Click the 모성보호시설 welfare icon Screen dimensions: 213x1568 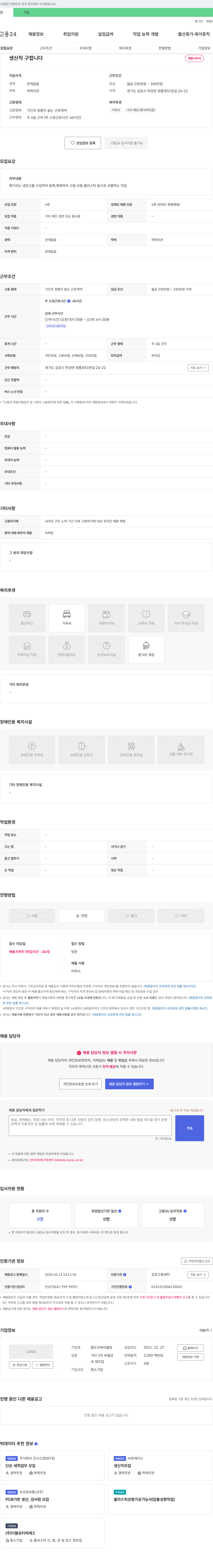click(x=106, y=649)
